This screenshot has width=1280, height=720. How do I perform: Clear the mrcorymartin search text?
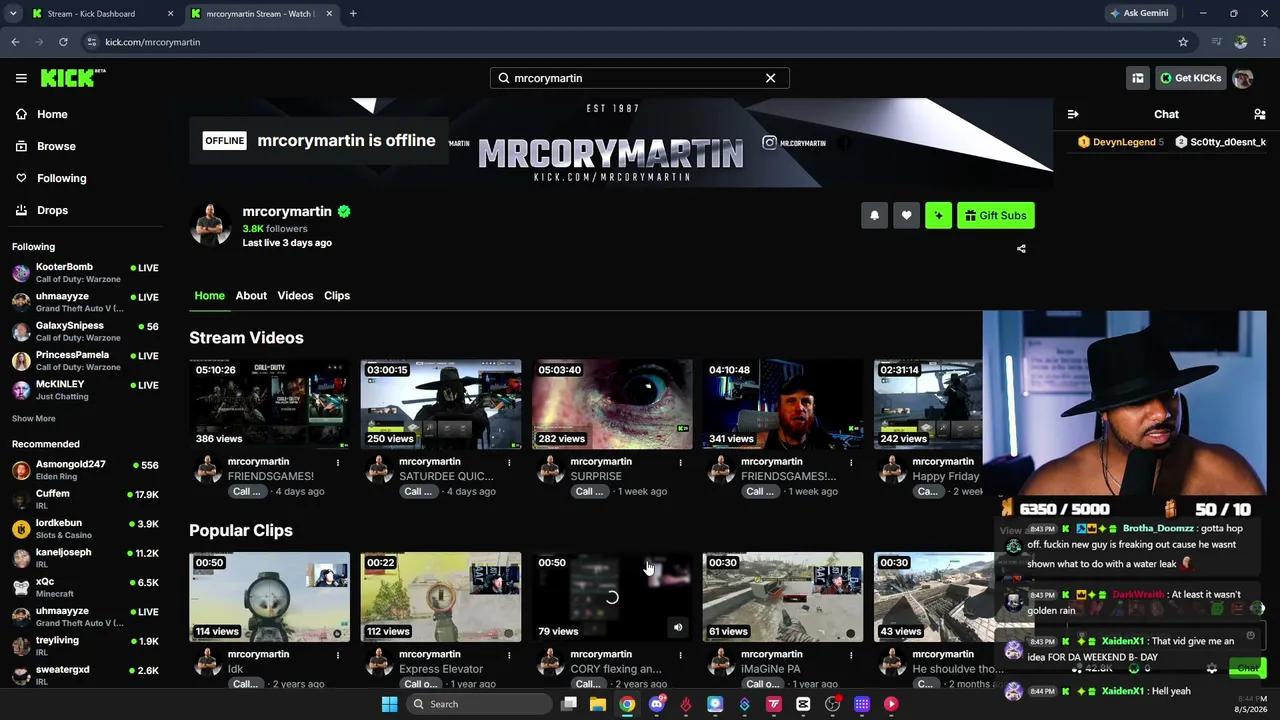click(x=770, y=78)
